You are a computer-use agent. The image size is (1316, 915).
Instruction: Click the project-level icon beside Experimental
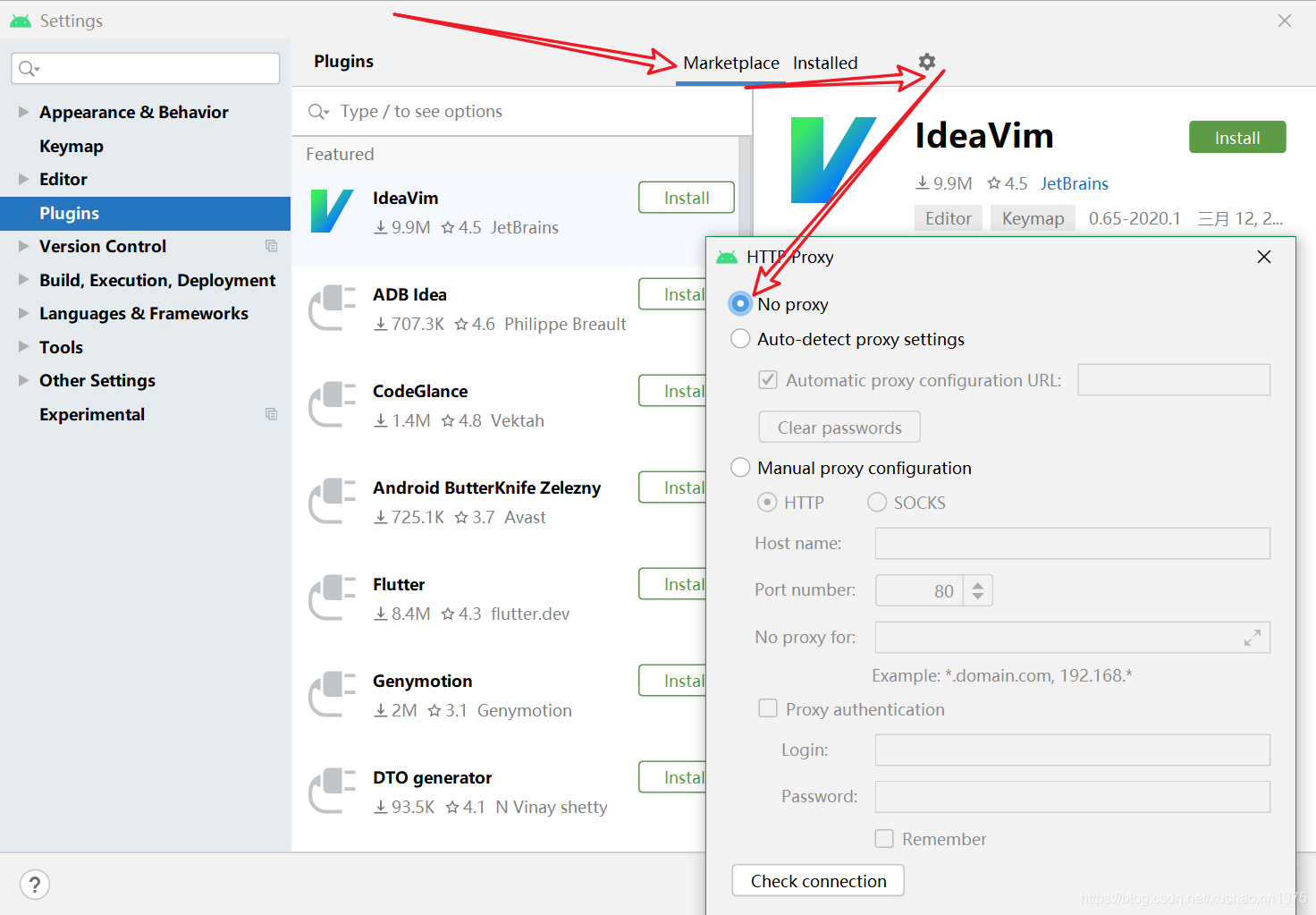pyautogui.click(x=272, y=414)
